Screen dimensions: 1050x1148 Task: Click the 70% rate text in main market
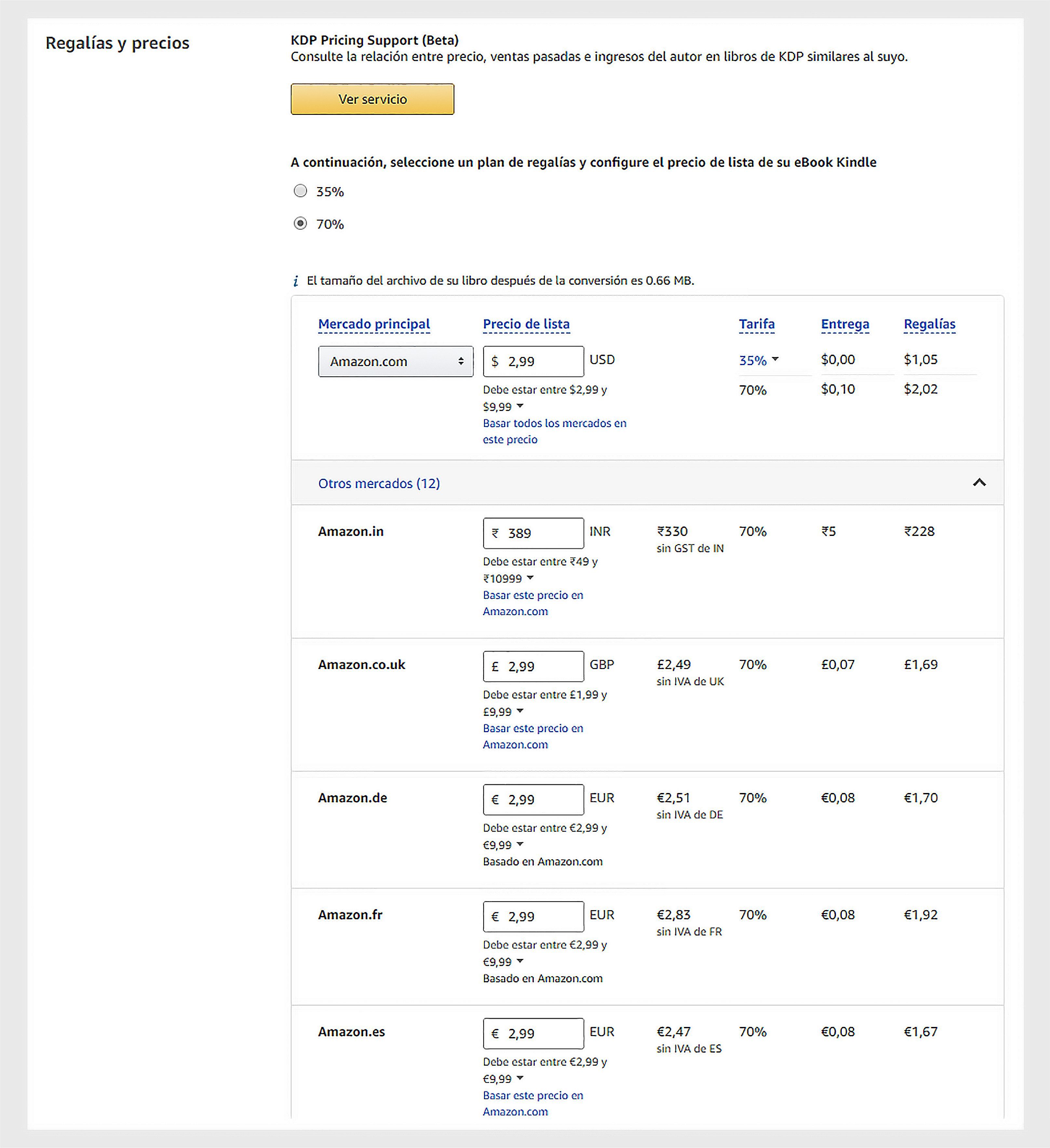(x=752, y=390)
